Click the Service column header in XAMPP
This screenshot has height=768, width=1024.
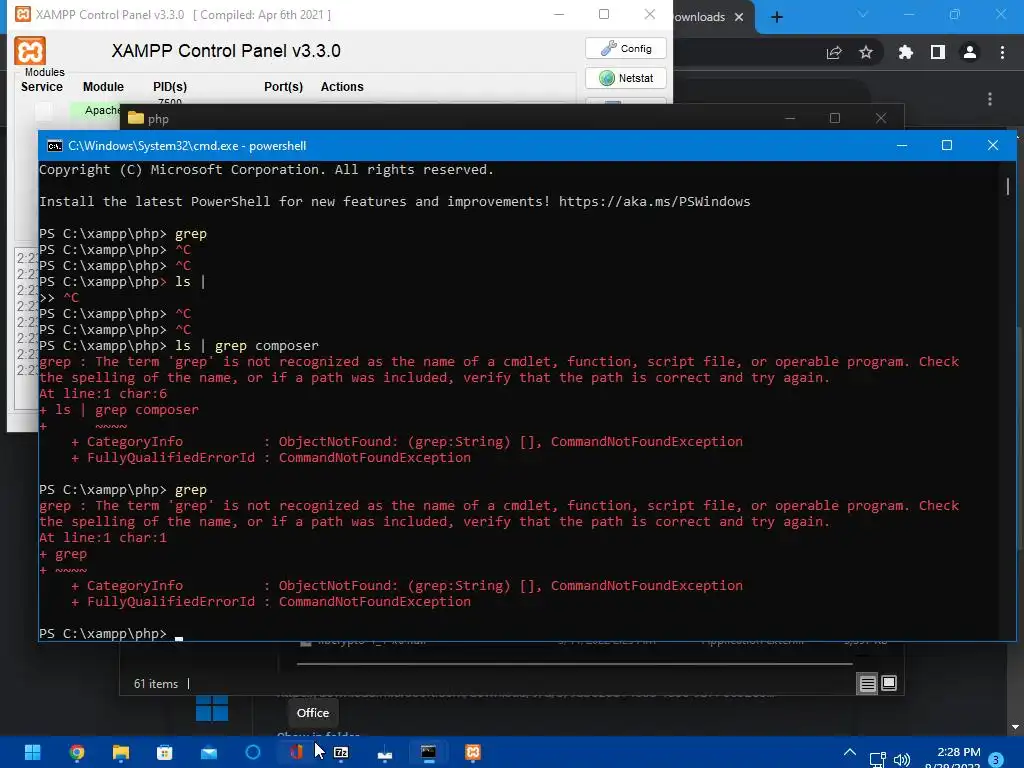pos(42,87)
